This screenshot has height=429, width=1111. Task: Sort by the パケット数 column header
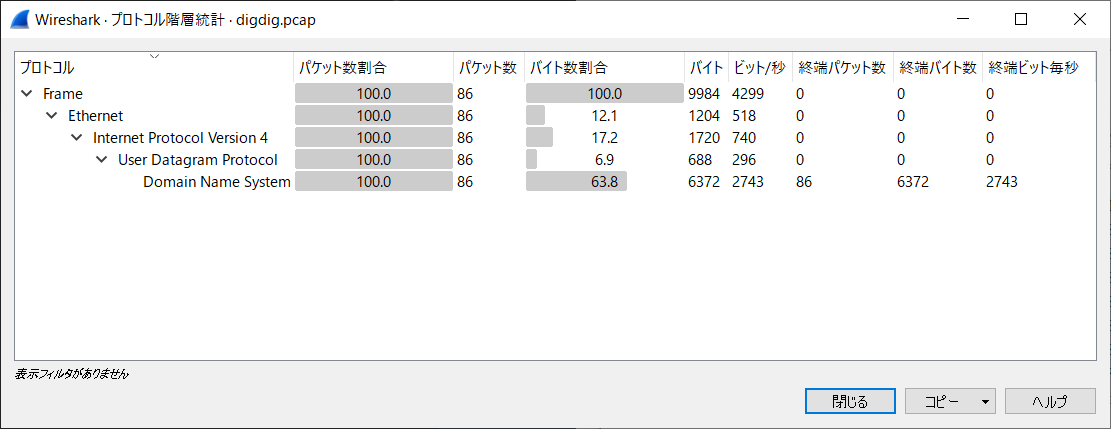(x=489, y=68)
